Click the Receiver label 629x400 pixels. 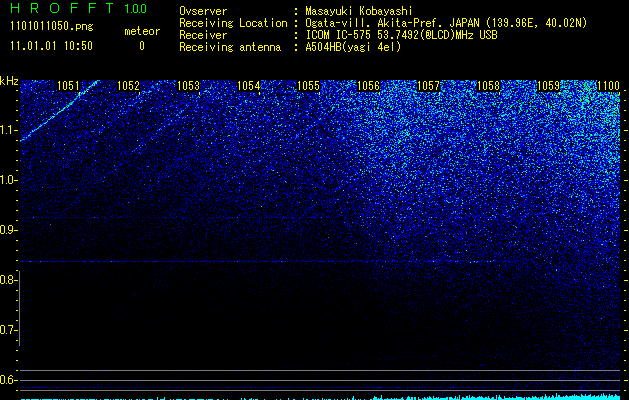click(203, 35)
